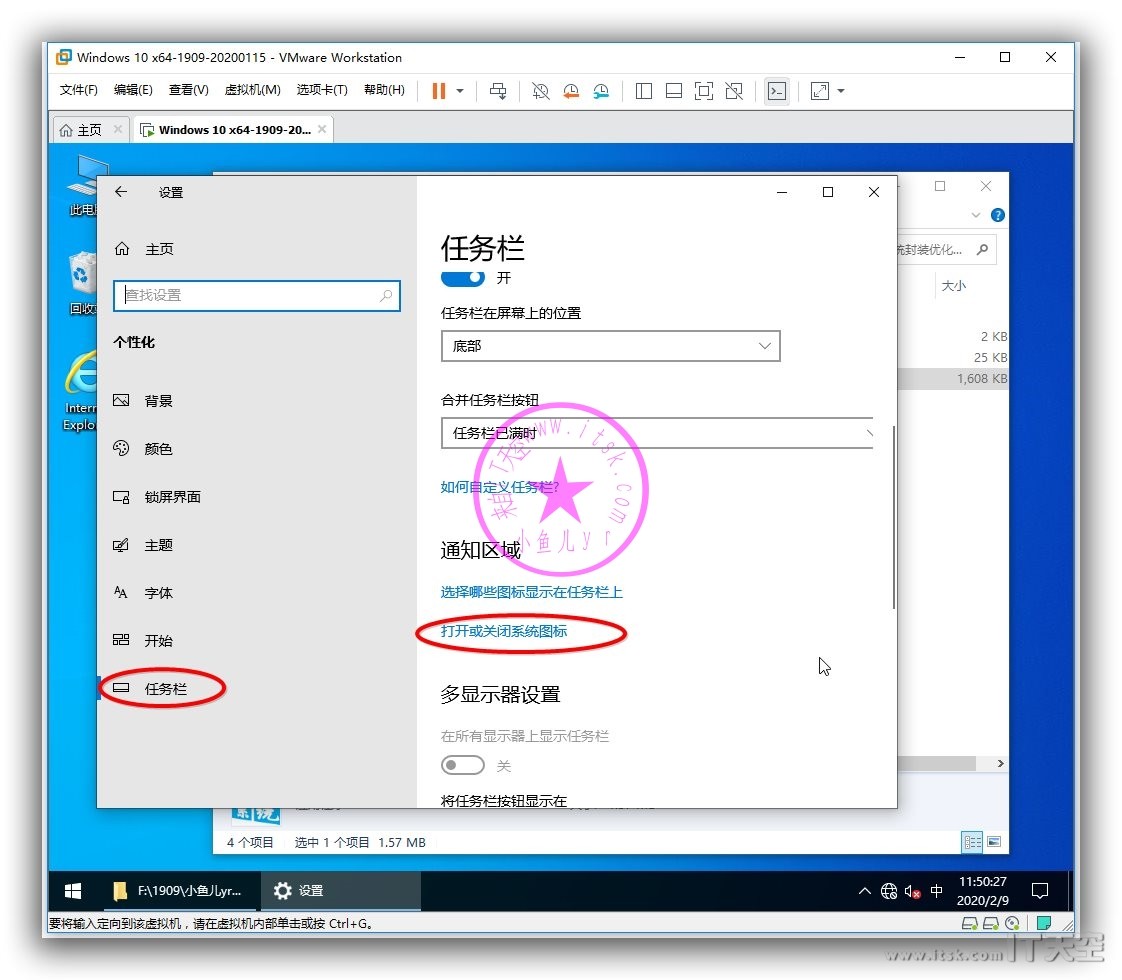
Task: Click the muted volume tray icon
Action: point(912,891)
